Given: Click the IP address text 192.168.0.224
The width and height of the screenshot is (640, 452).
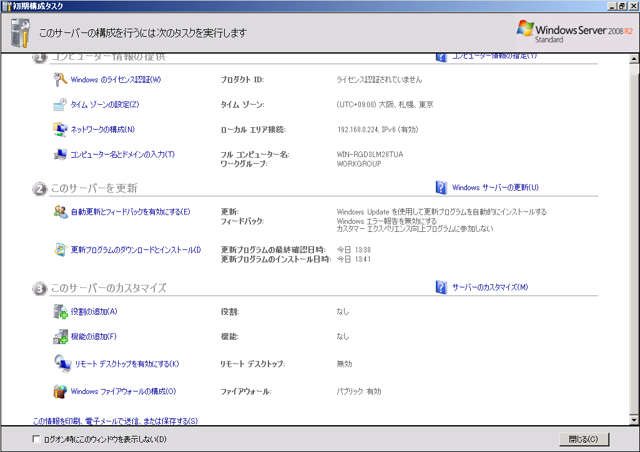Looking at the screenshot, I should click(x=359, y=129).
